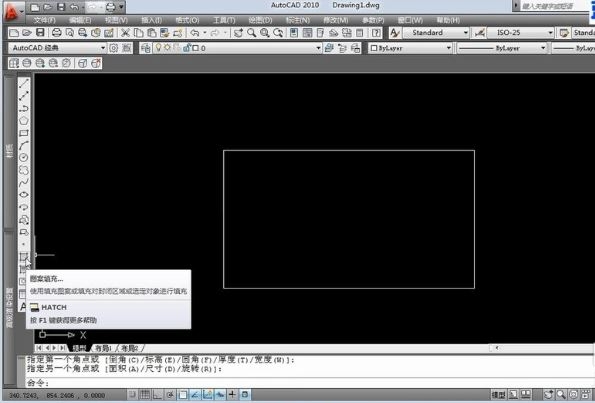Toggle Ortho mode in status bar

(157, 395)
